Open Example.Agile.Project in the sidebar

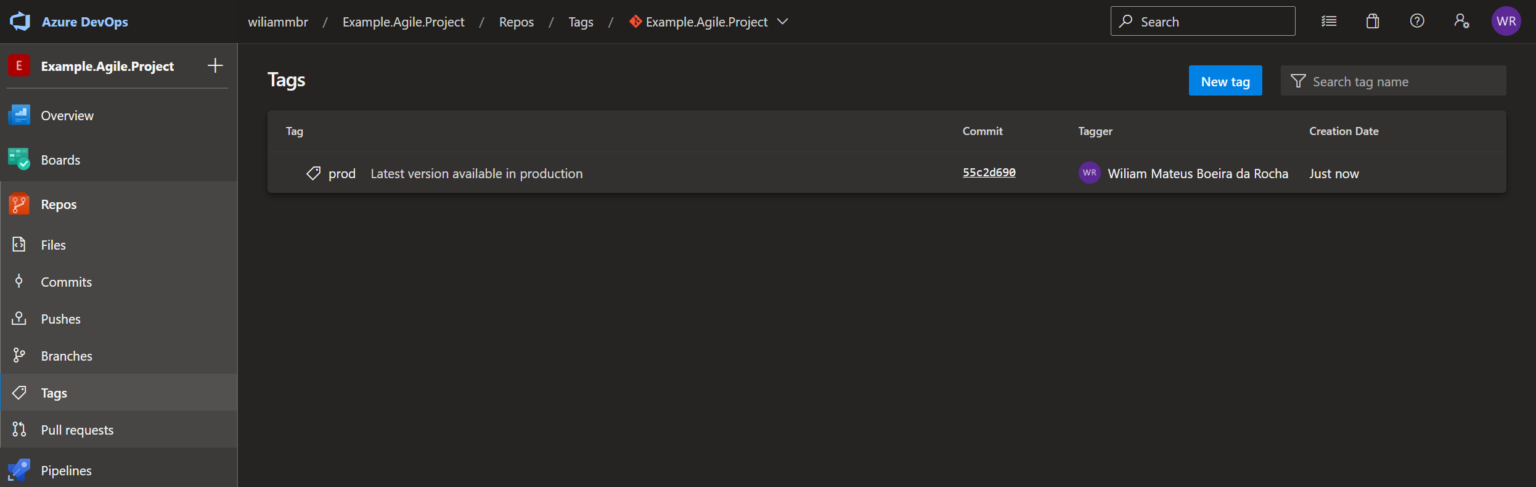107,66
